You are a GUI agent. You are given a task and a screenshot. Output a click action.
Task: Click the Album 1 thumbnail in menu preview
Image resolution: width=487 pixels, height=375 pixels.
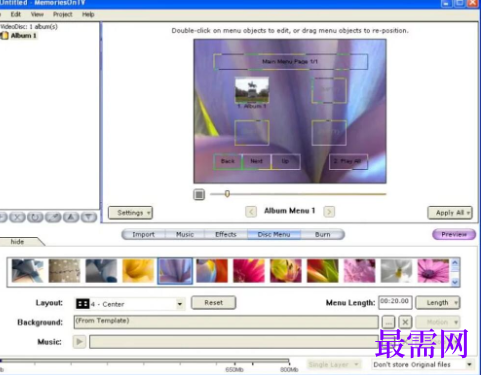tap(252, 90)
